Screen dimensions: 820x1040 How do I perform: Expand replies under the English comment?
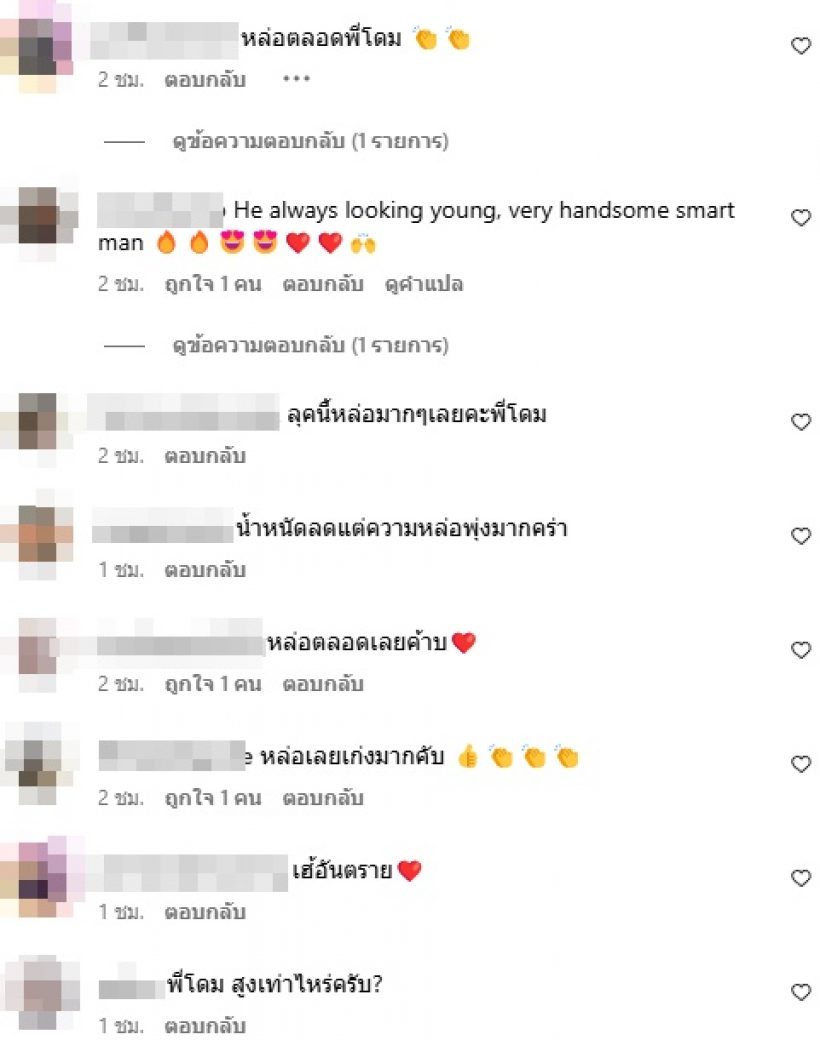click(x=310, y=346)
